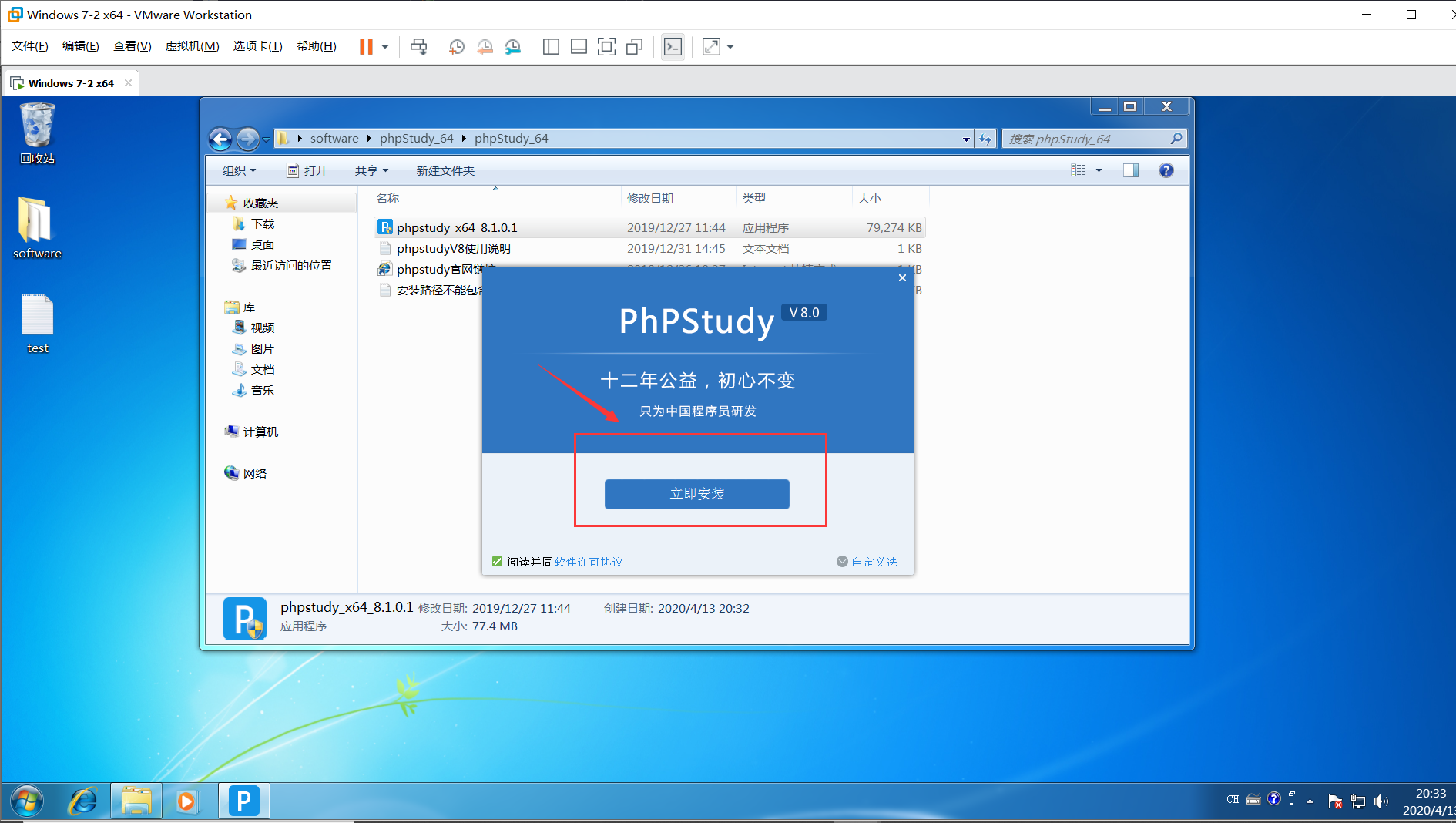Click the refresh button beside address bar
Viewport: 1456px width, 823px height.
[985, 139]
